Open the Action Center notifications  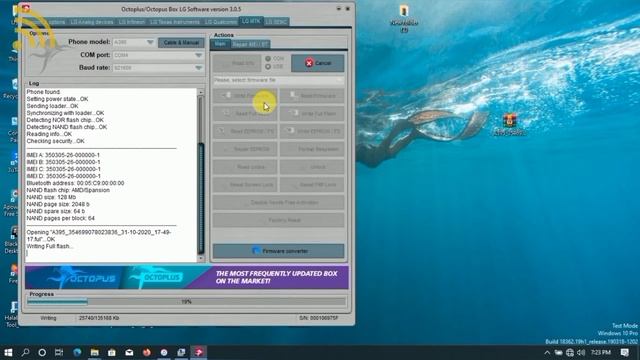point(624,353)
